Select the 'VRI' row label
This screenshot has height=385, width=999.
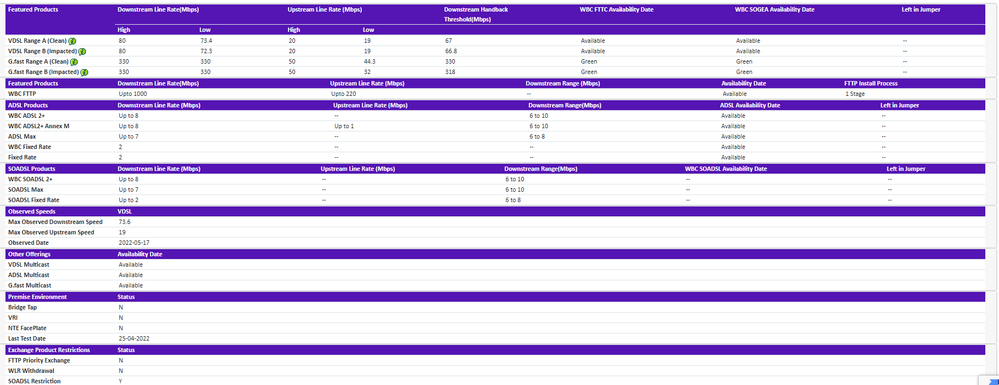click(12, 317)
